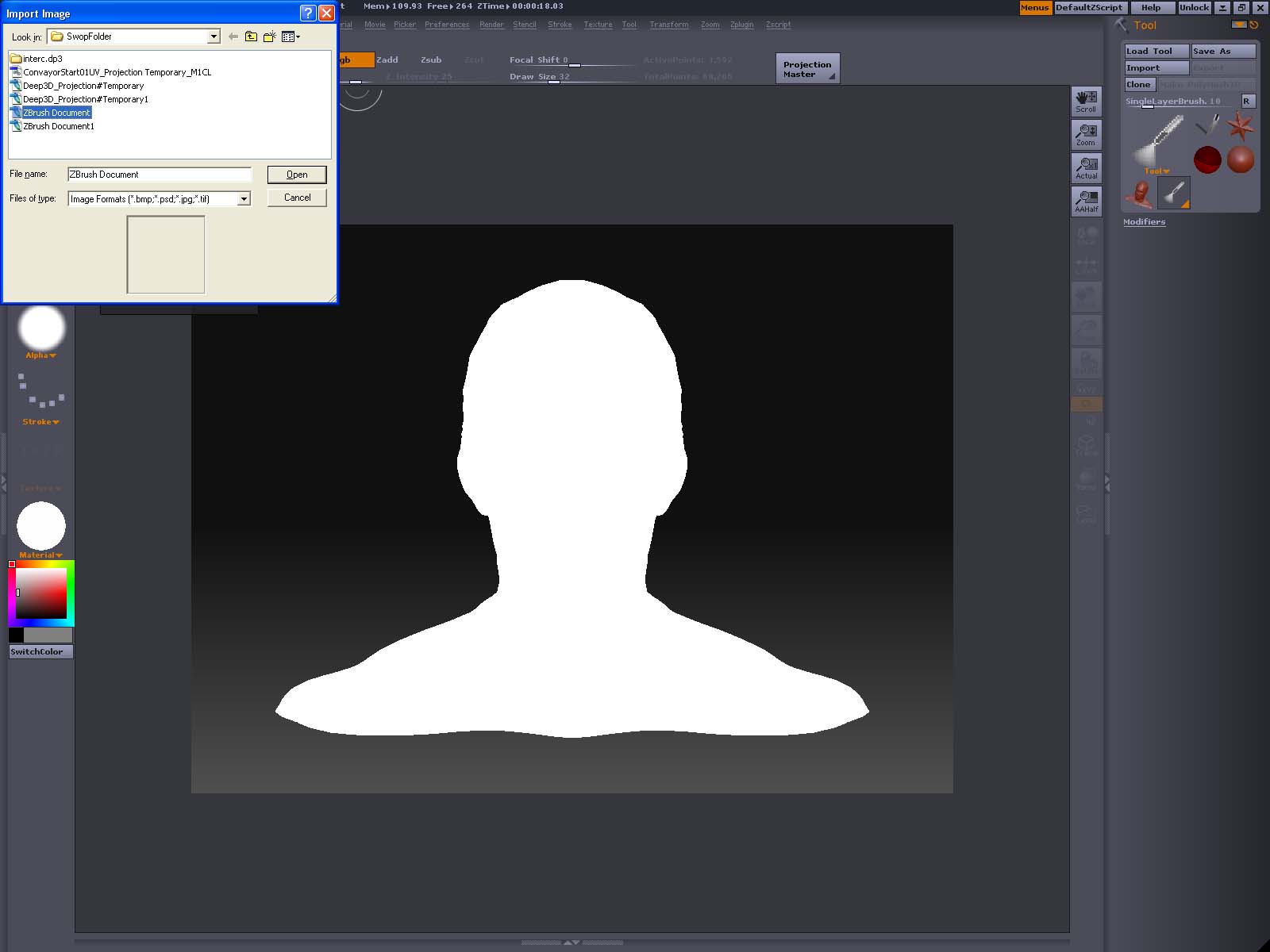Click the Load Tool button

coord(1156,51)
